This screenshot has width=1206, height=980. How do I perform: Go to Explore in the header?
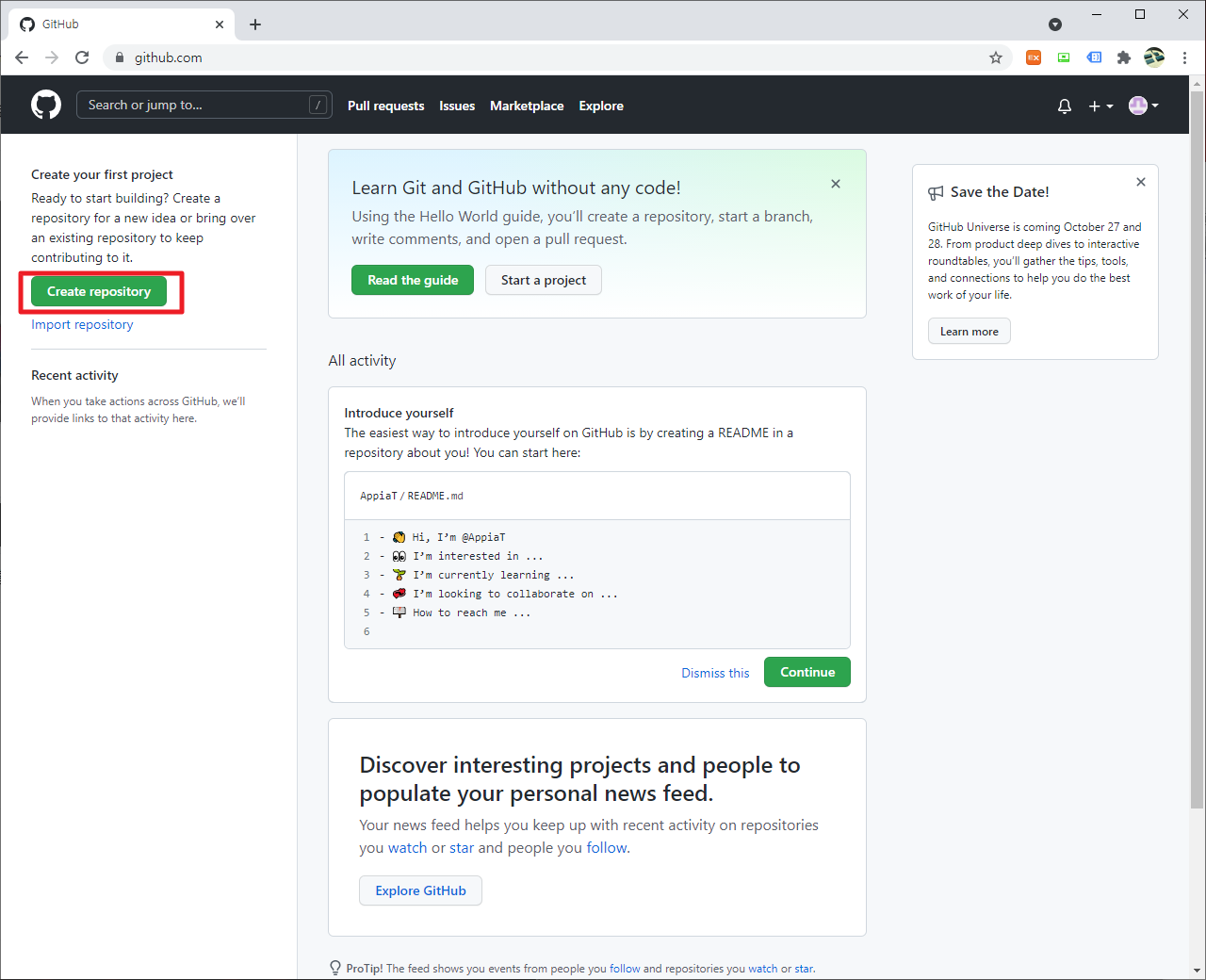pos(601,106)
